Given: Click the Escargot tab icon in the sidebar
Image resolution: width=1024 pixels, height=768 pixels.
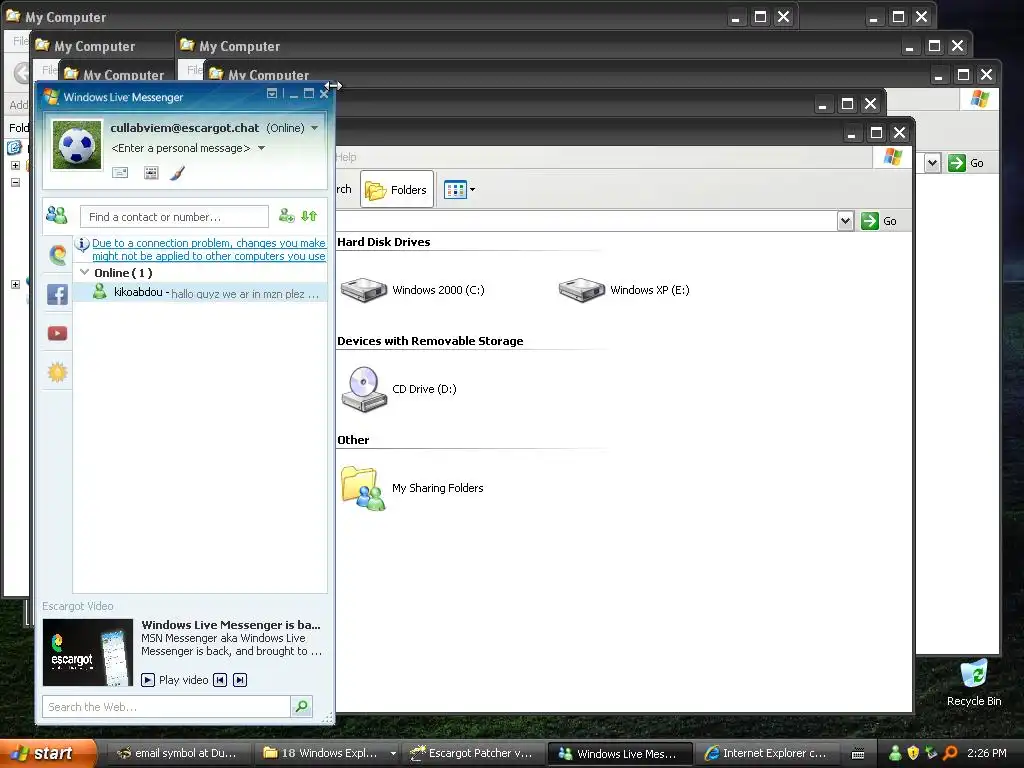Looking at the screenshot, I should point(57,254).
